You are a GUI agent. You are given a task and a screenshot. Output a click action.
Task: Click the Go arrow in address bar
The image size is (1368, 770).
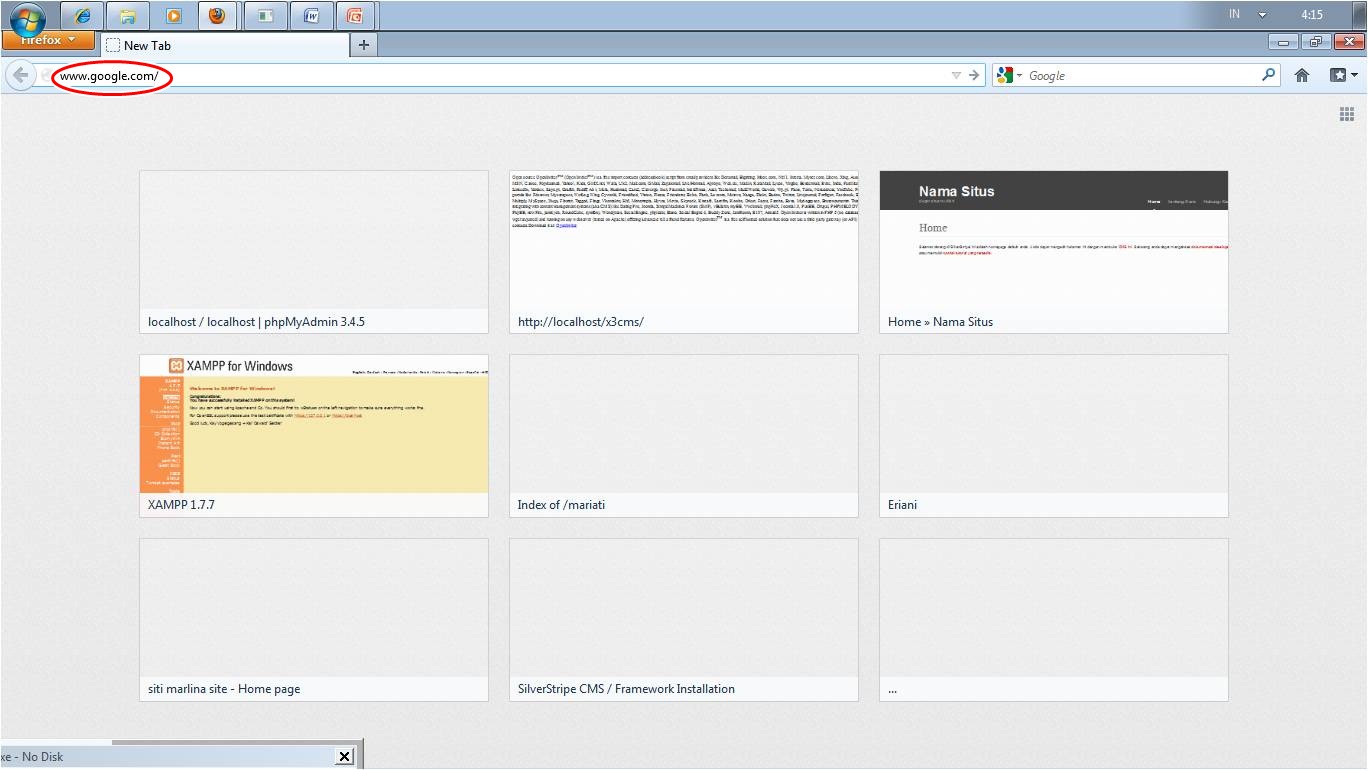pyautogui.click(x=974, y=75)
